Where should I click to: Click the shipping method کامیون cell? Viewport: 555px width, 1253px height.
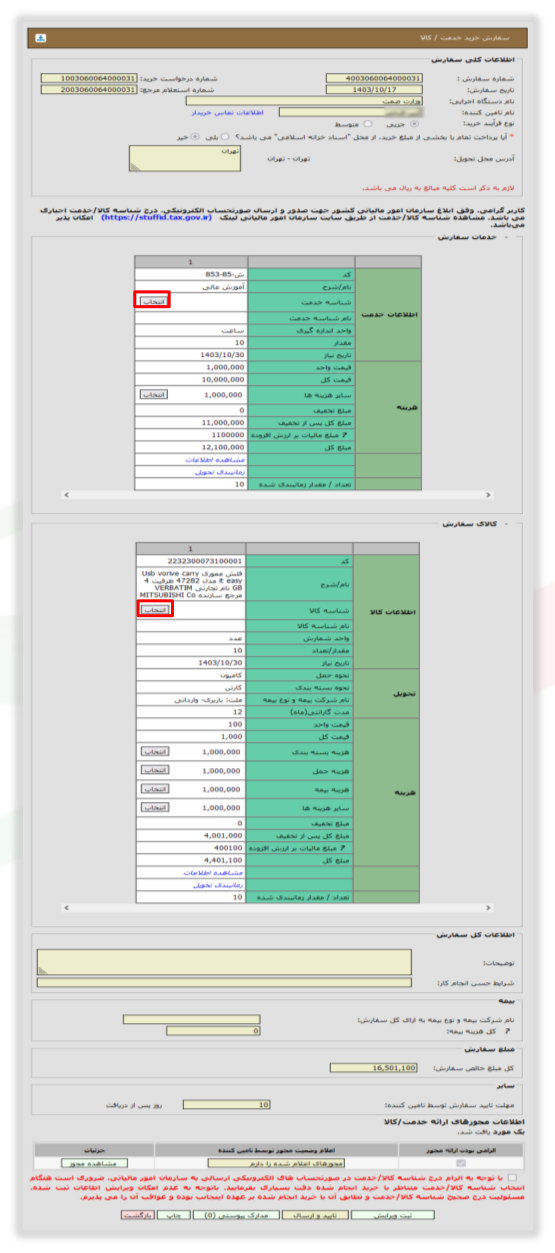[x=190, y=675]
